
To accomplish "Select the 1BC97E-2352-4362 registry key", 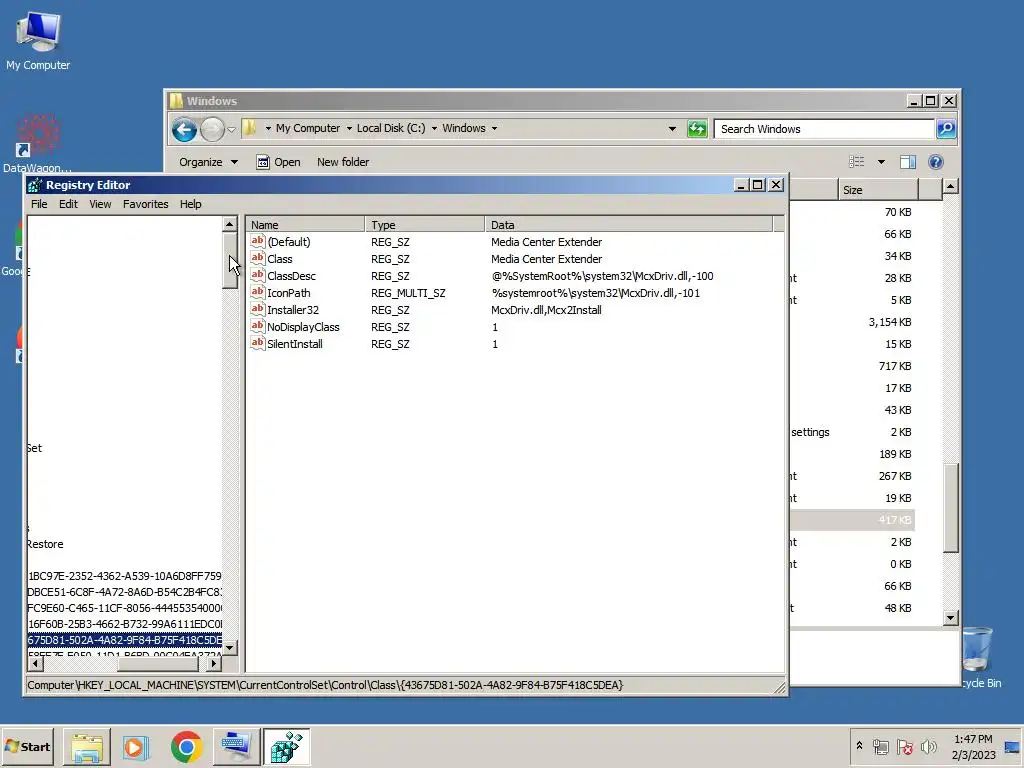I will click(125, 576).
